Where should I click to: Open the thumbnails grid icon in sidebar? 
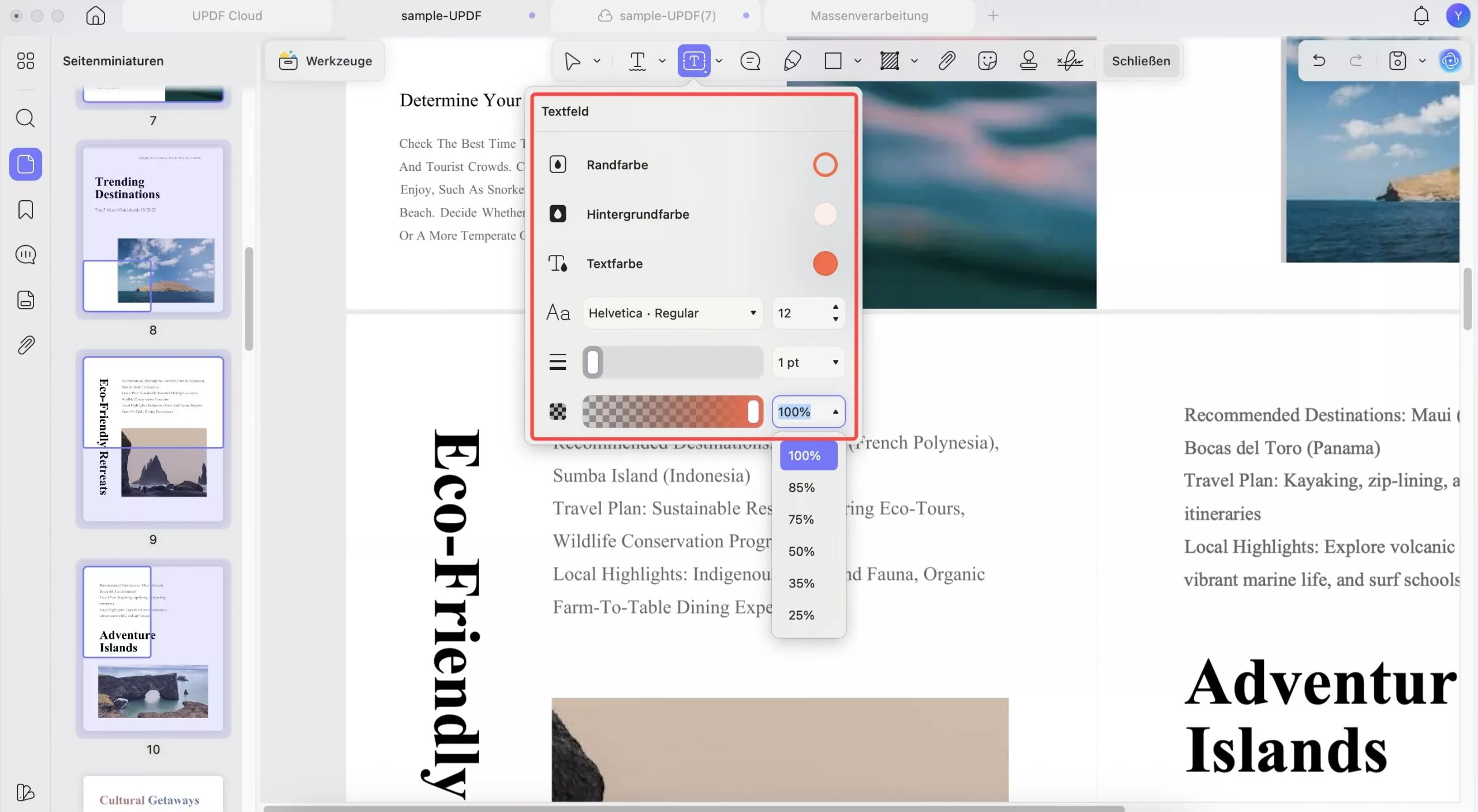25,61
